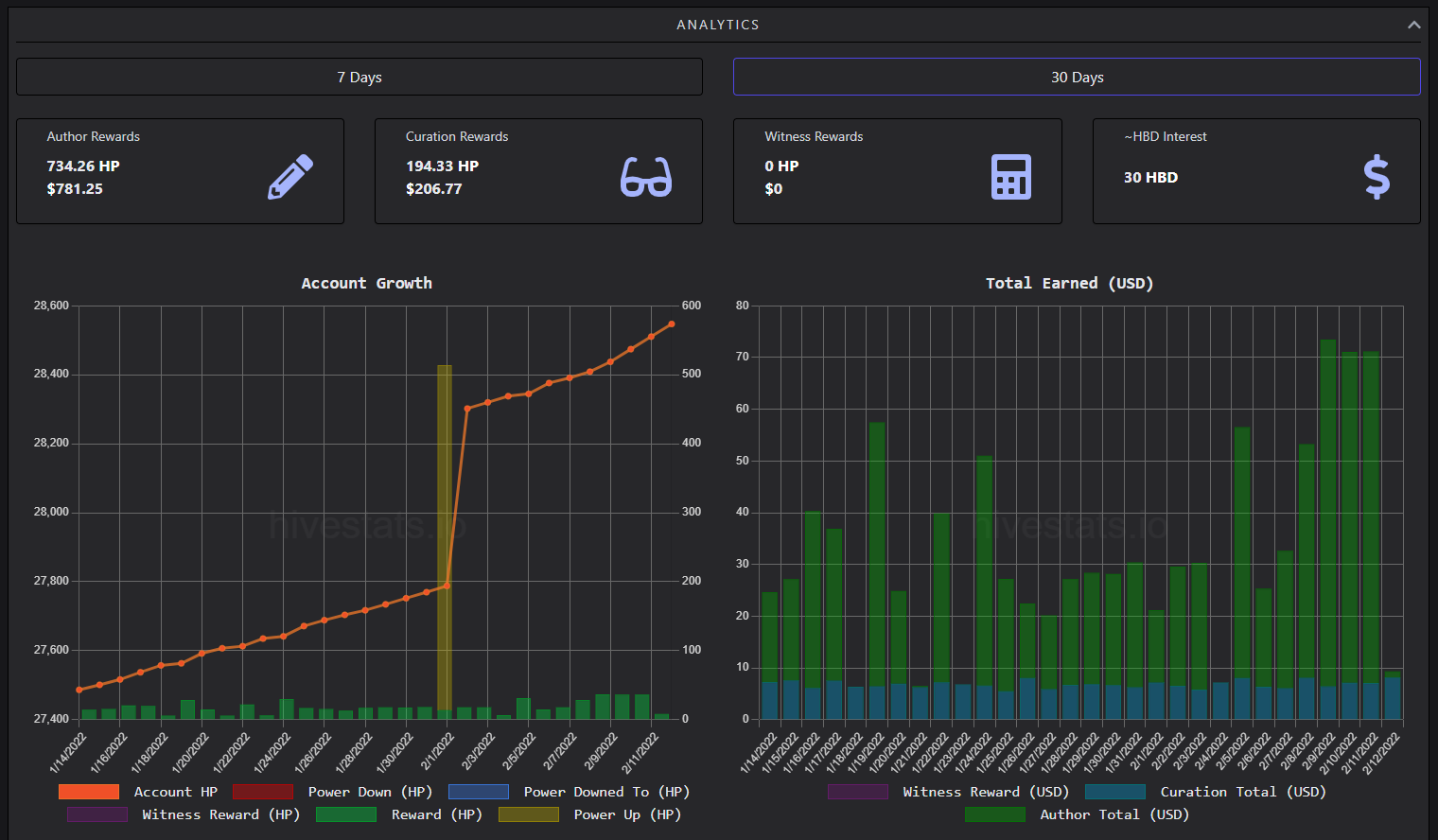Image resolution: width=1438 pixels, height=840 pixels.
Task: Toggle Power Downed To (HP) legend item
Action: point(569,792)
